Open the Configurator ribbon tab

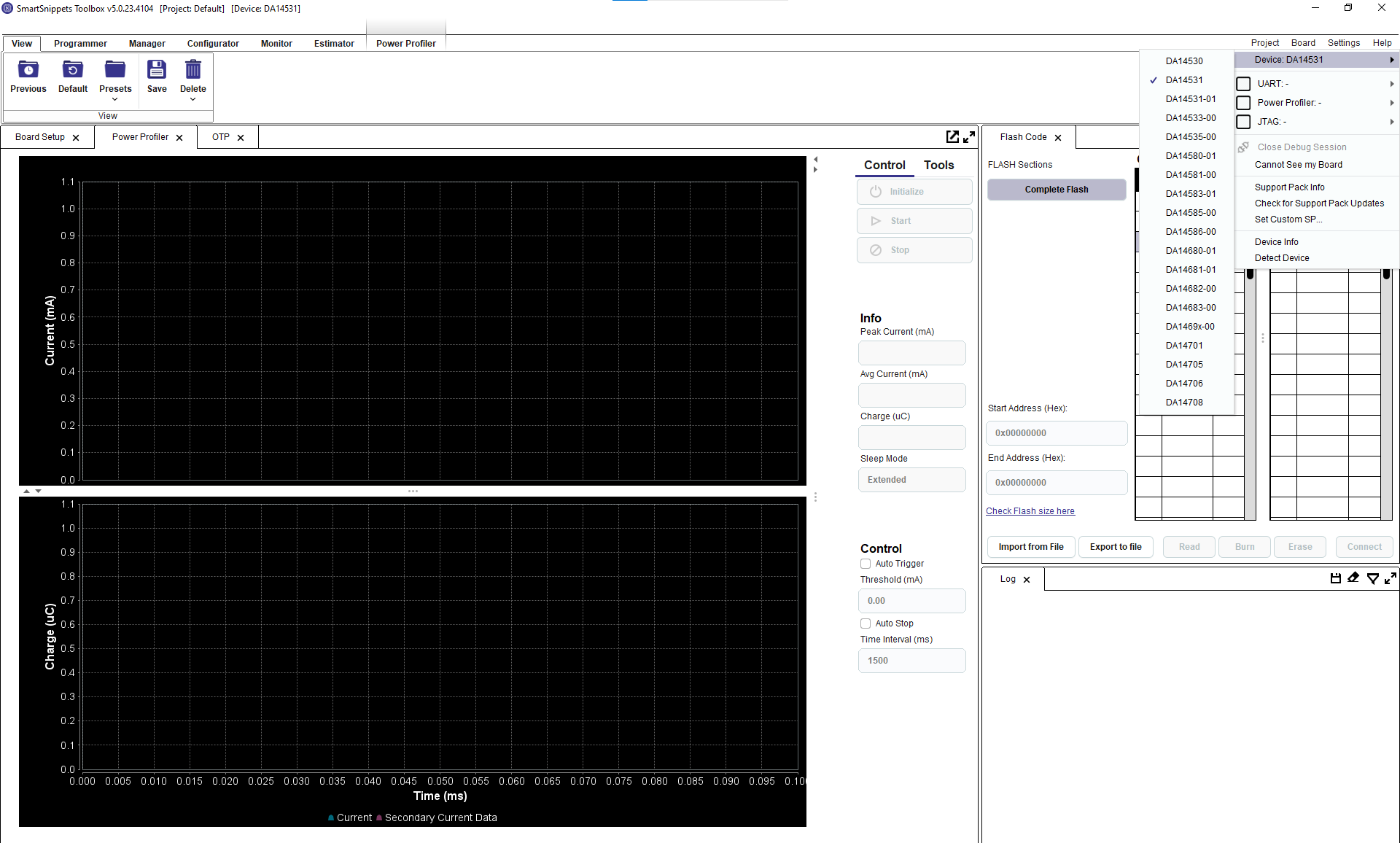[213, 44]
